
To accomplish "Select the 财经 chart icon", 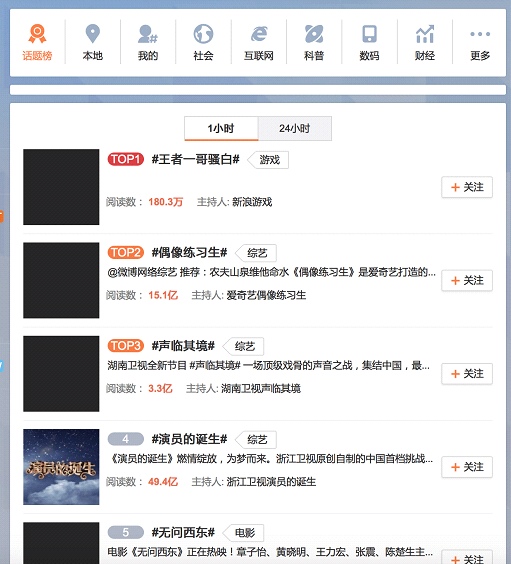I will coord(425,34).
